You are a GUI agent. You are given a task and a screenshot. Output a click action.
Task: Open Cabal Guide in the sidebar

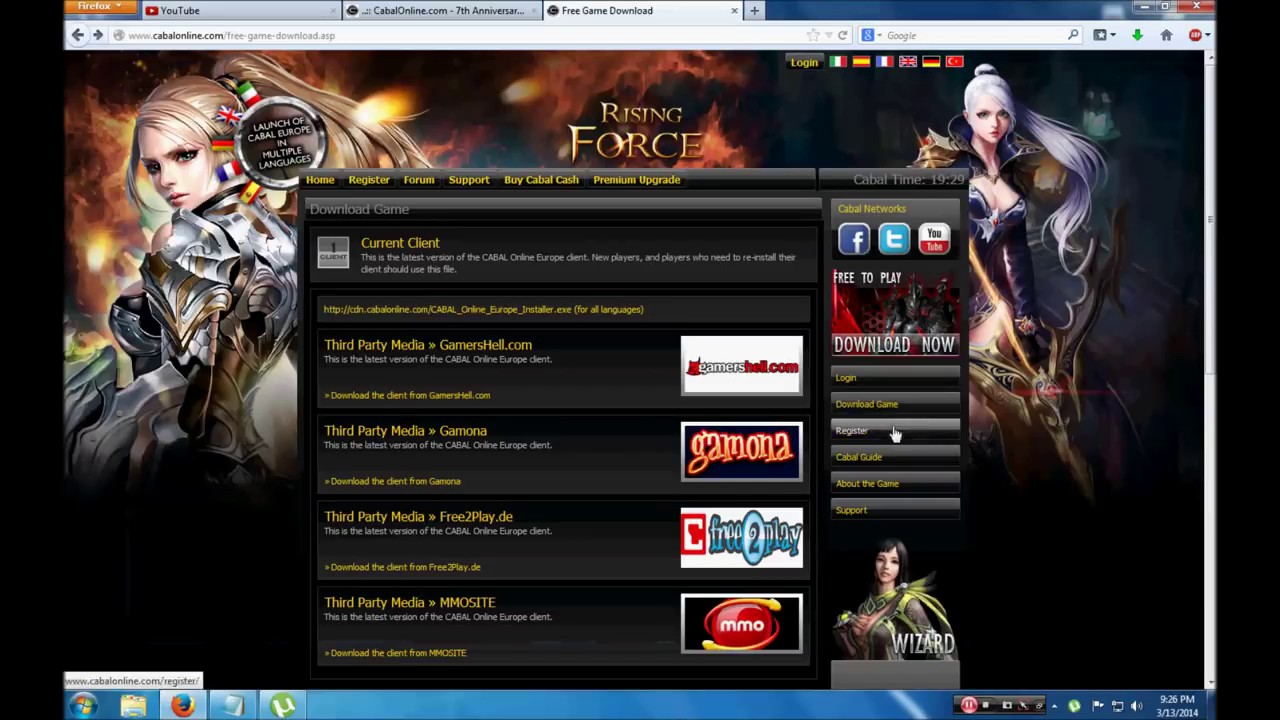coord(895,457)
